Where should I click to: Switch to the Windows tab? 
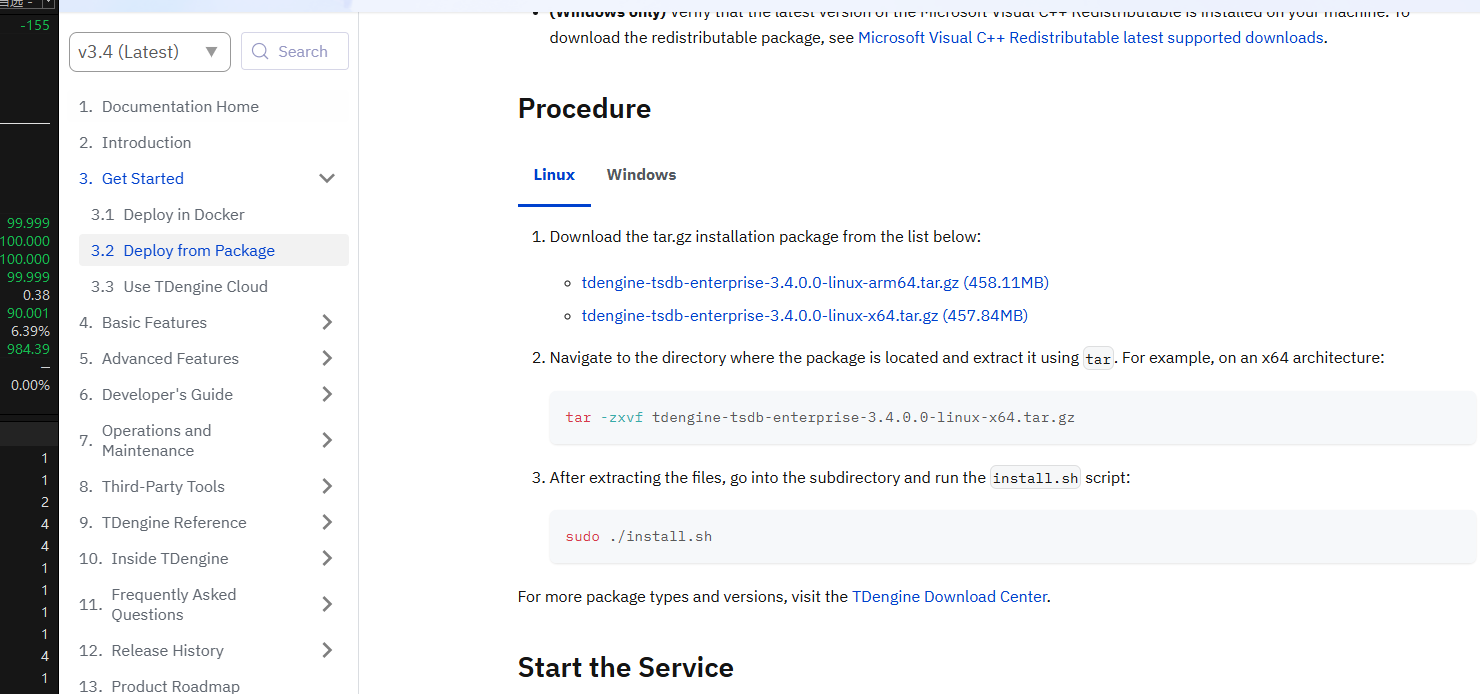(641, 175)
